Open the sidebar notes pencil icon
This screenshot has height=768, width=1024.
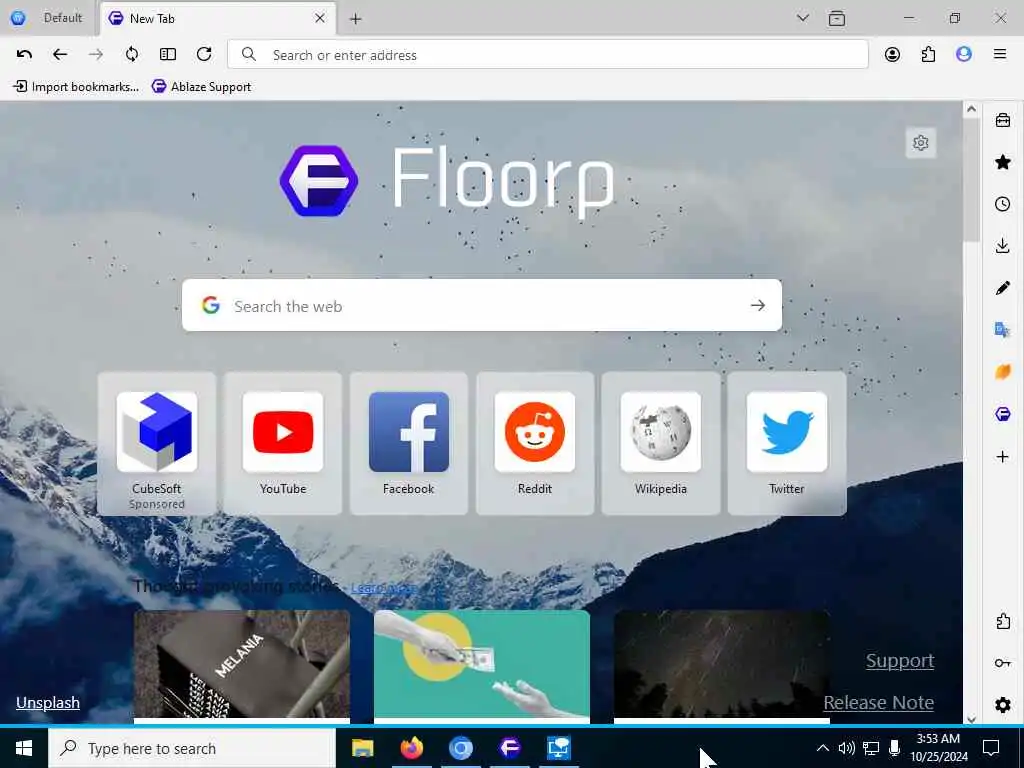click(1002, 288)
